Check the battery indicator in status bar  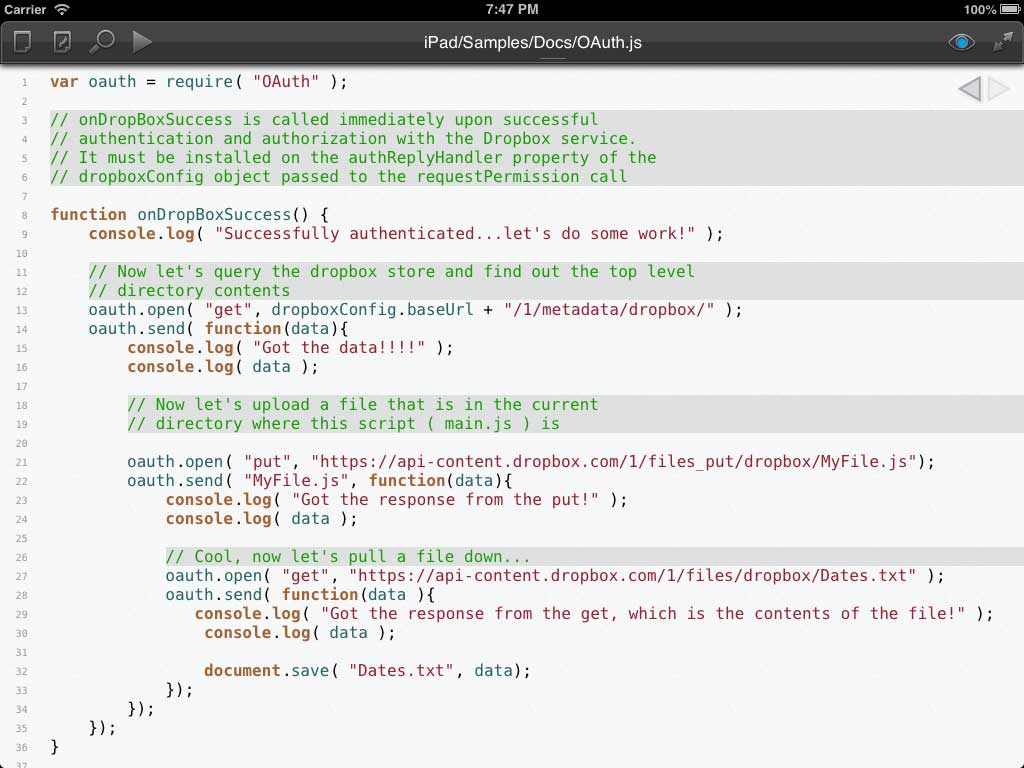point(1010,10)
